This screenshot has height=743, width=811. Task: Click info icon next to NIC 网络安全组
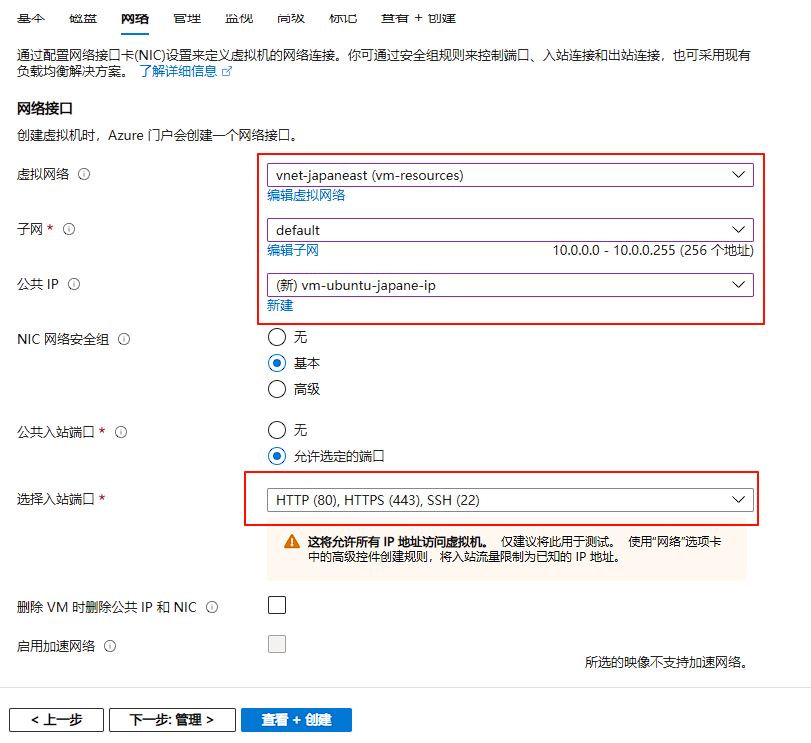pyautogui.click(x=124, y=339)
